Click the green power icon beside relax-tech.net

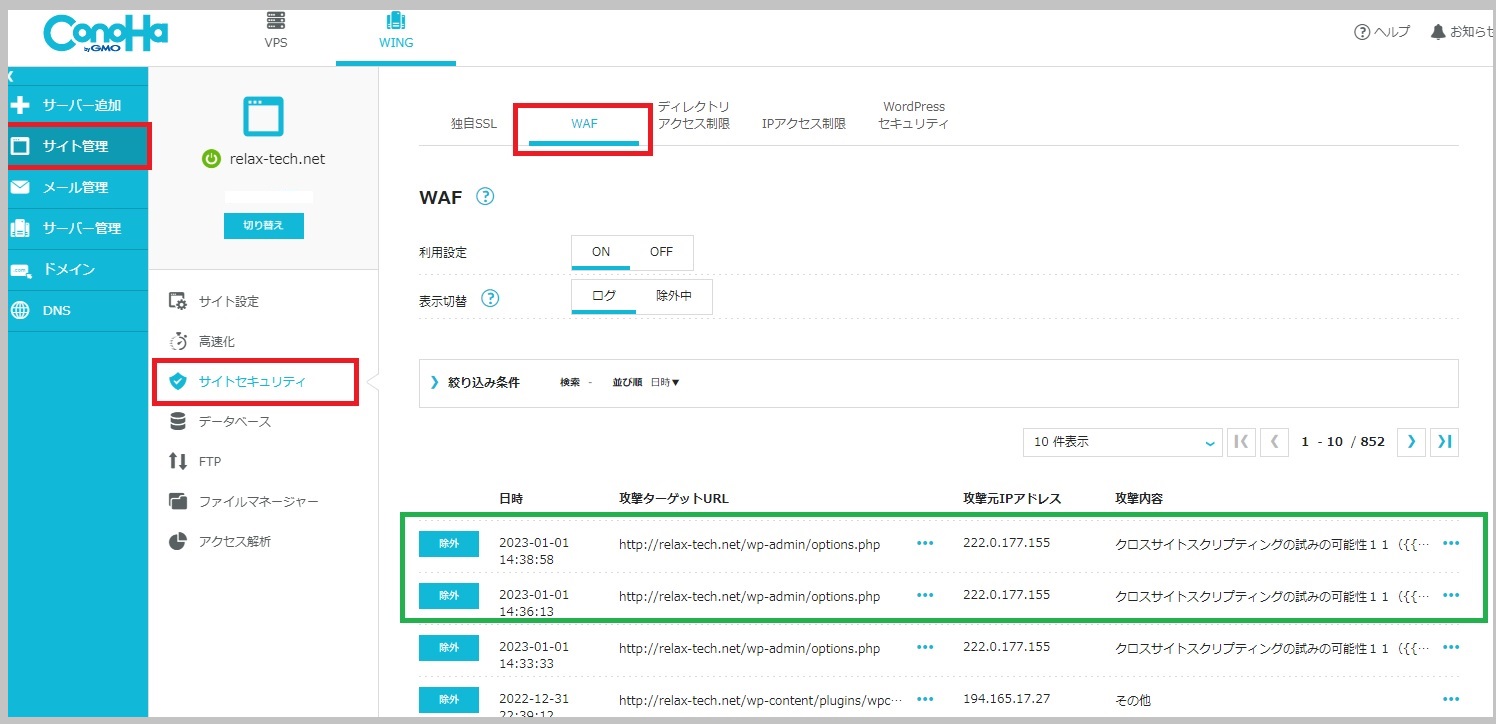point(211,159)
